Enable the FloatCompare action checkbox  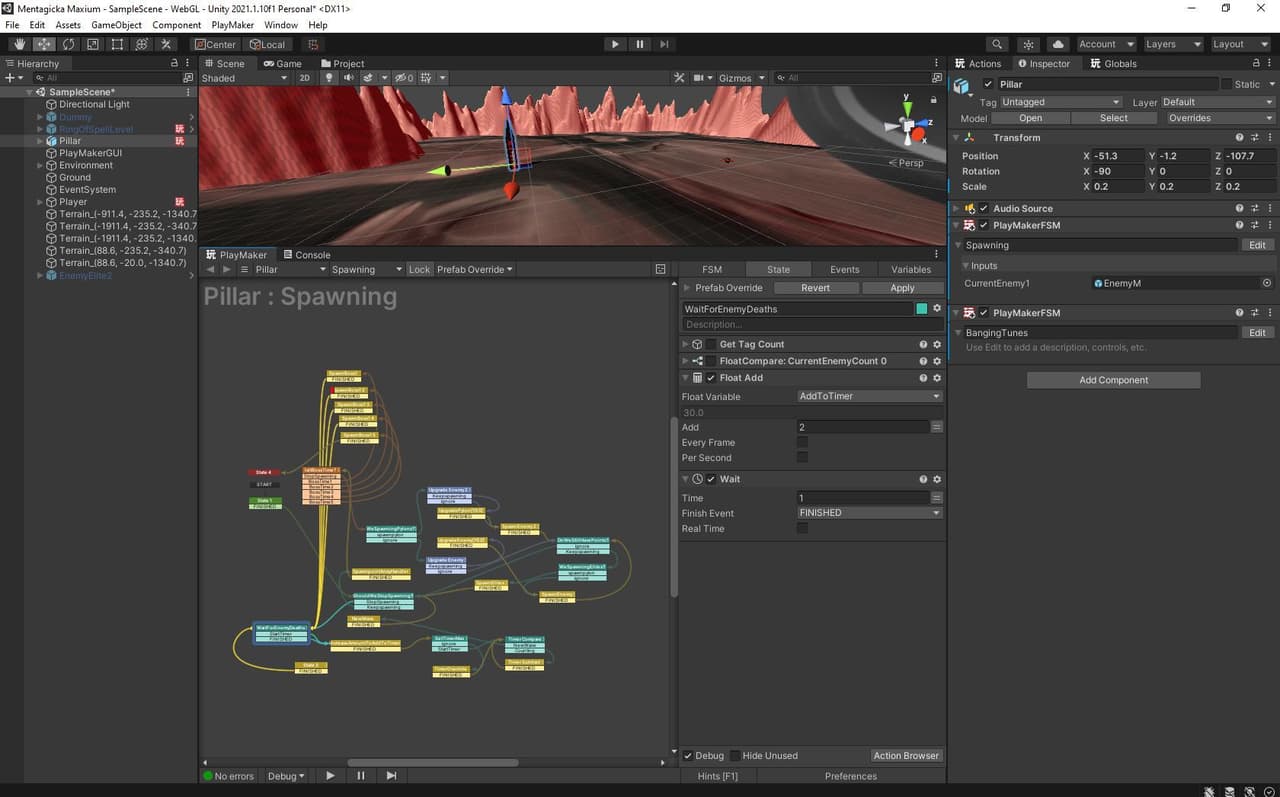point(711,361)
